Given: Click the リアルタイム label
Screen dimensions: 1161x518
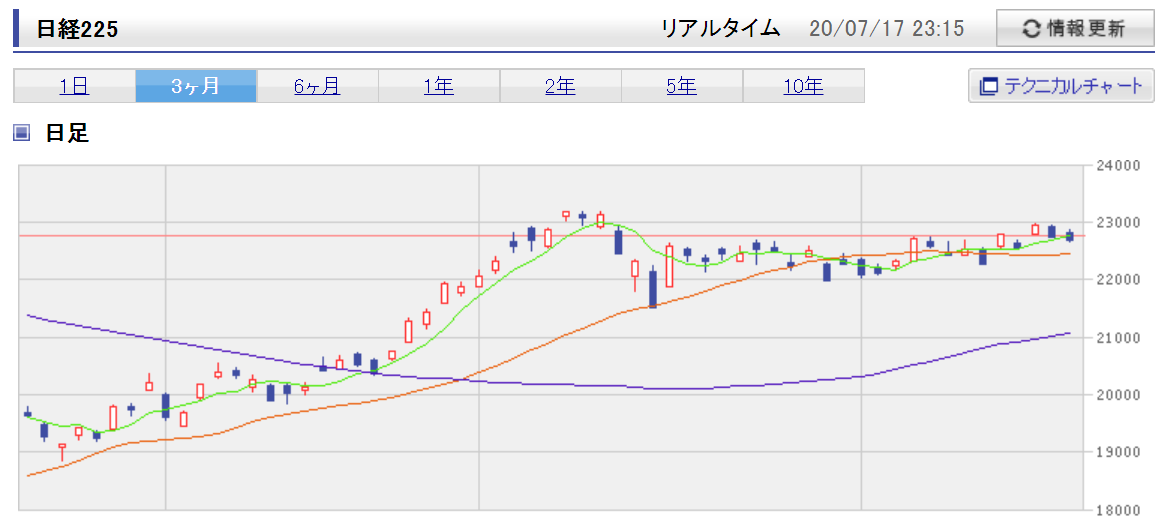Looking at the screenshot, I should (x=720, y=29).
